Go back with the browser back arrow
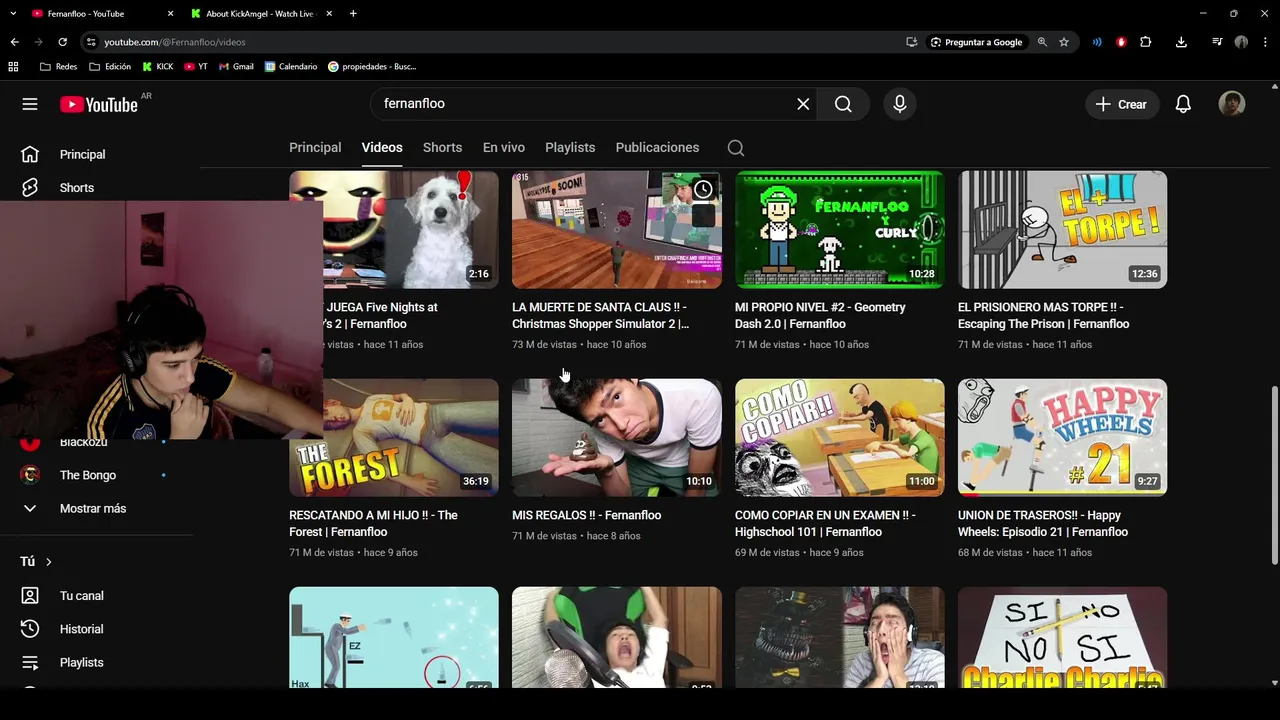1280x720 pixels. click(x=14, y=42)
